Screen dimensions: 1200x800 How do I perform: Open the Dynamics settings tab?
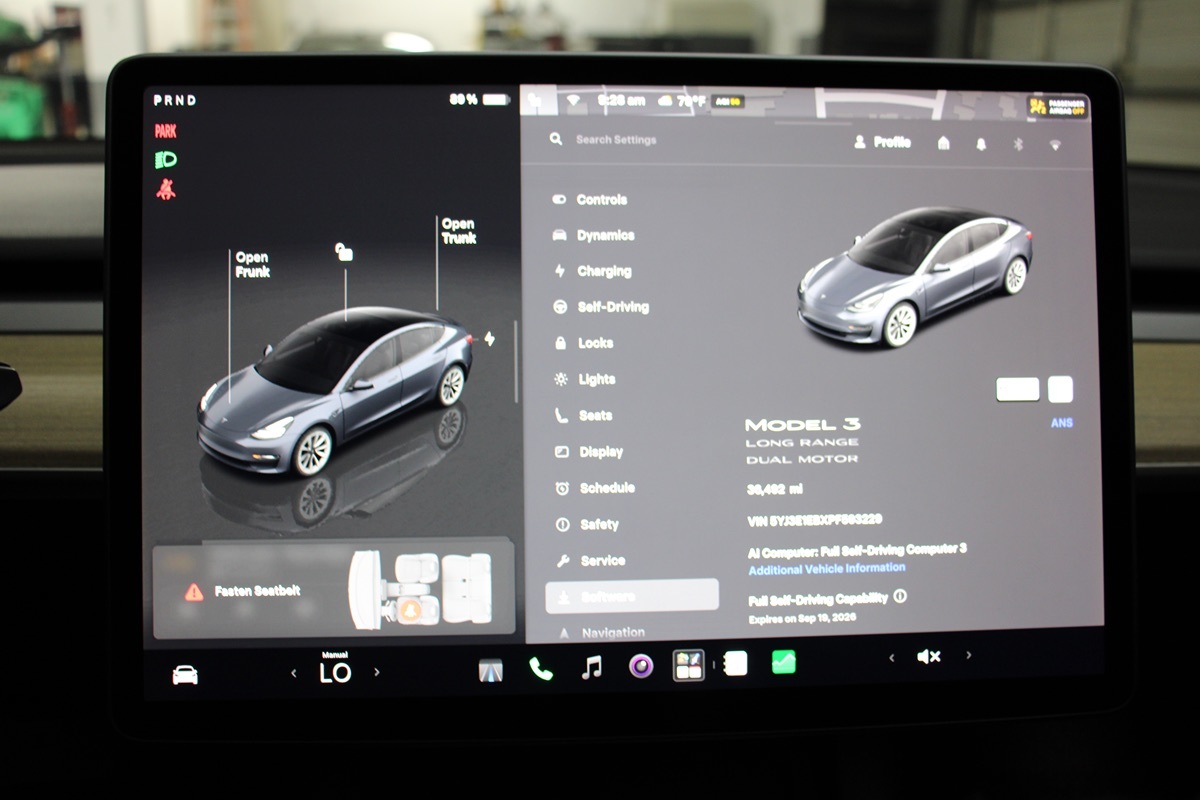pyautogui.click(x=593, y=236)
